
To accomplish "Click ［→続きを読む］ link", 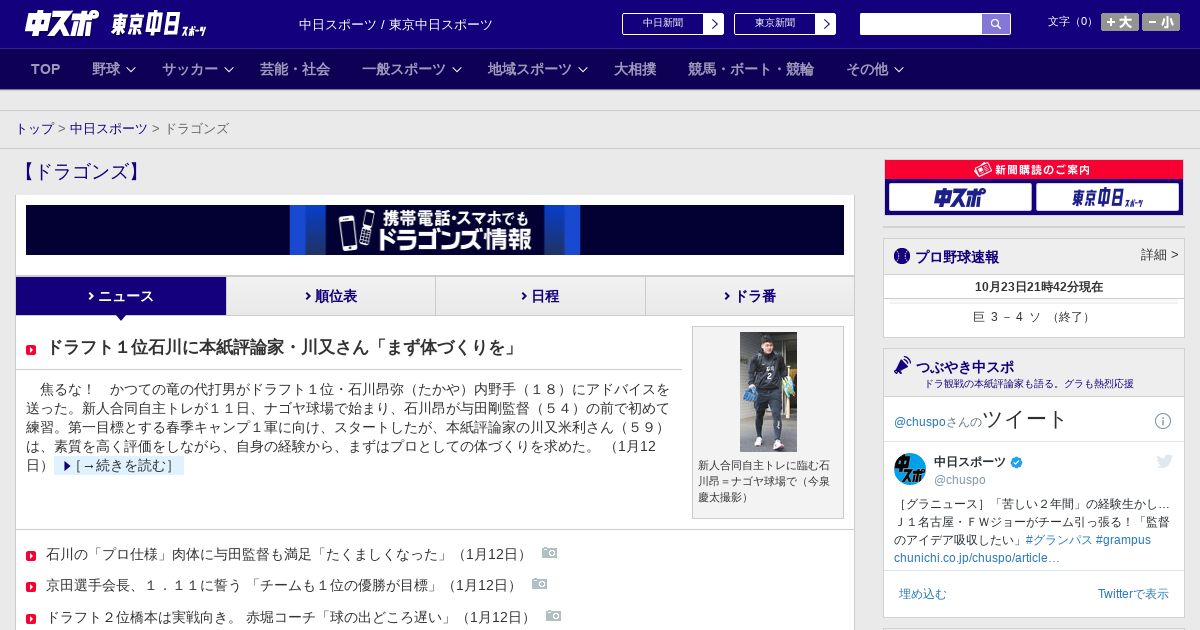I will click(119, 466).
